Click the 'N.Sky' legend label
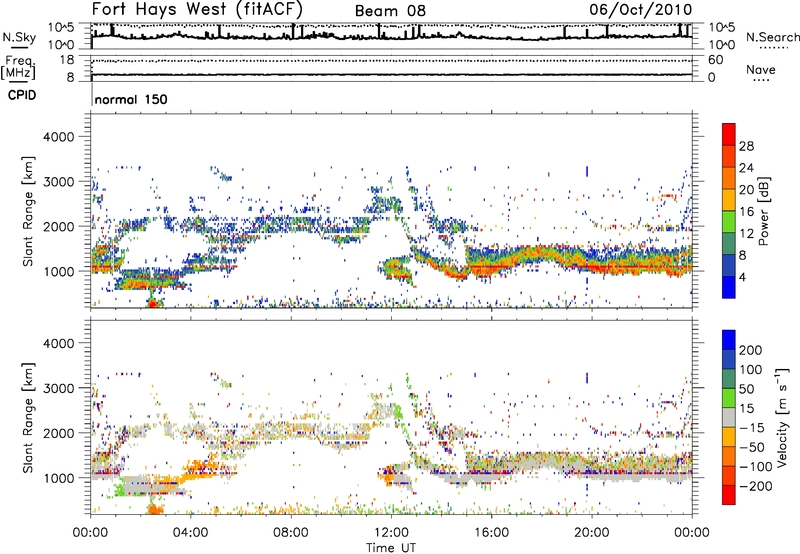Screen dimensions: 800x554 click(19, 37)
